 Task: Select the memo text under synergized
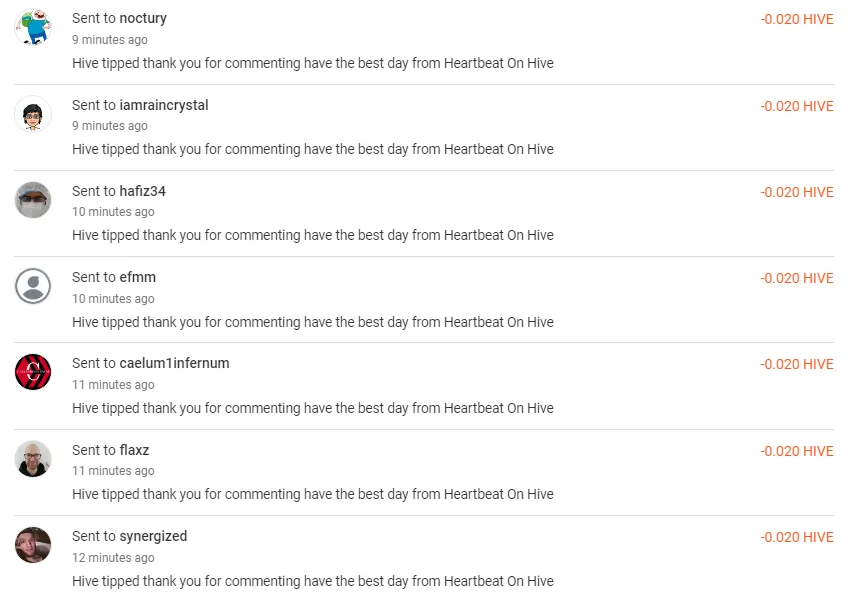coord(312,581)
